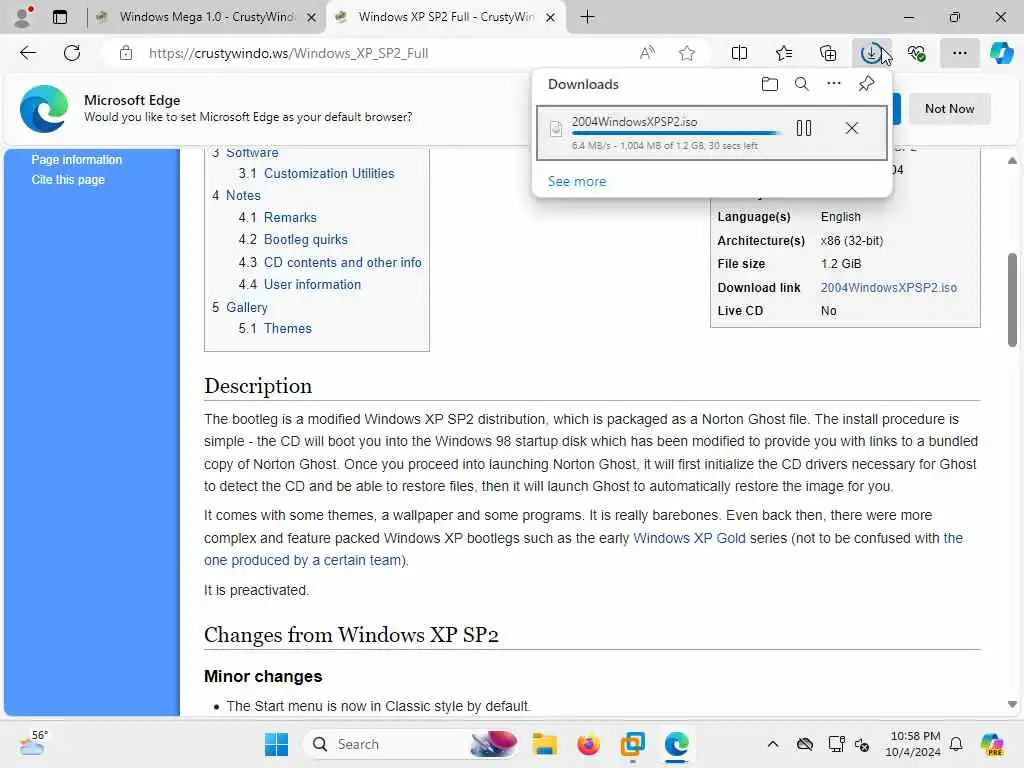Open VMware icon in taskbar

pos(632,744)
